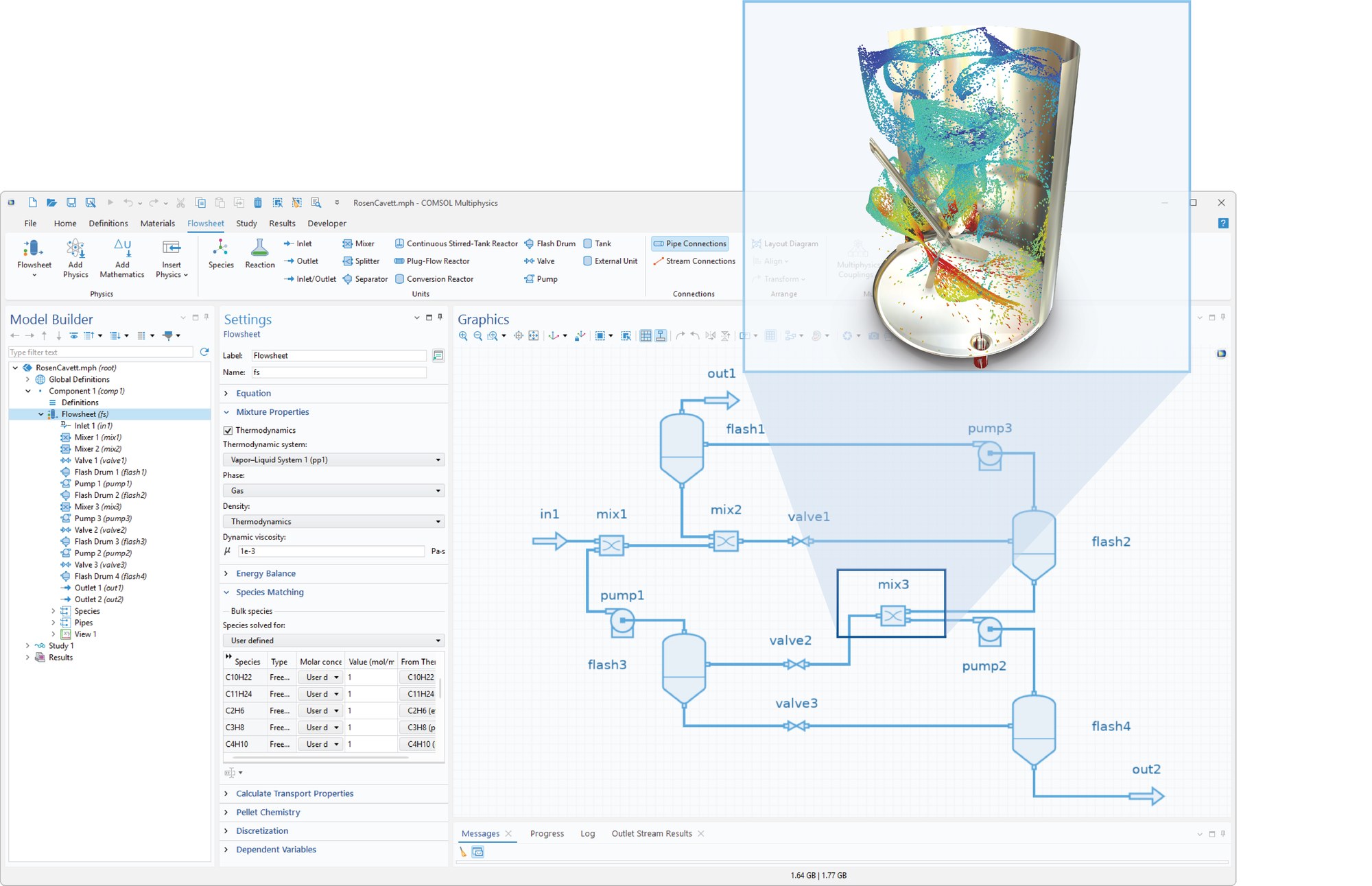Add a Mixer unit
The image size is (1372, 886).
[x=358, y=243]
